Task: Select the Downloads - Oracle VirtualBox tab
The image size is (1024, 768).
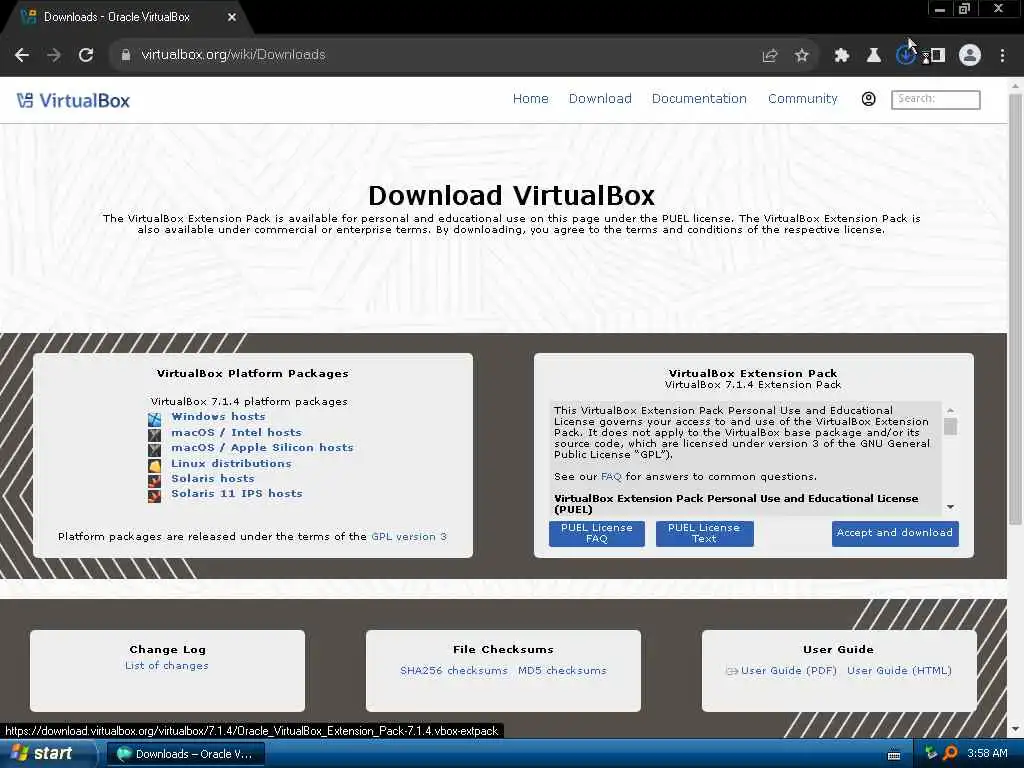Action: tap(127, 18)
